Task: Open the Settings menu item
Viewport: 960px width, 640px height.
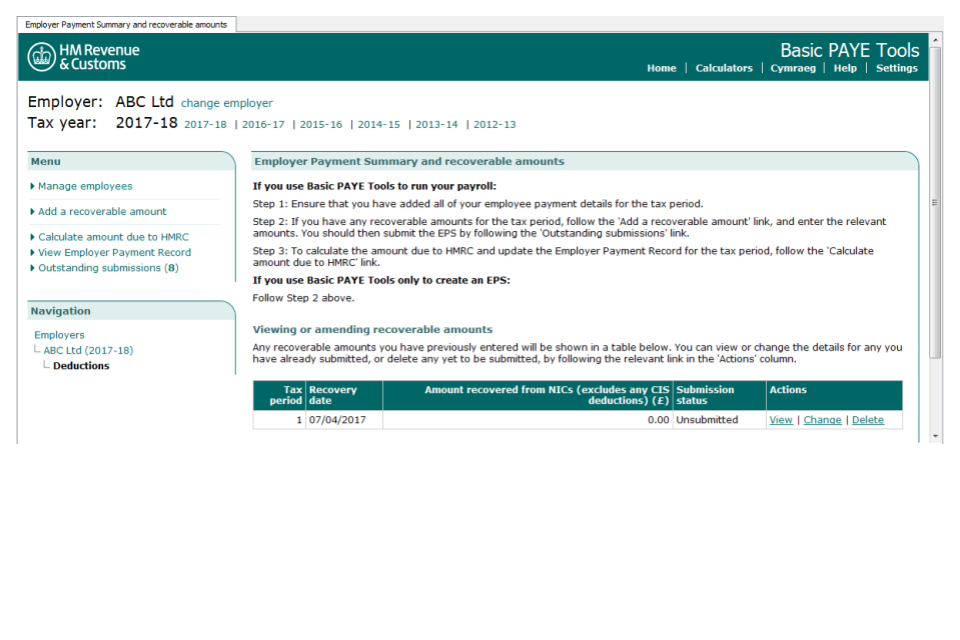Action: [897, 68]
